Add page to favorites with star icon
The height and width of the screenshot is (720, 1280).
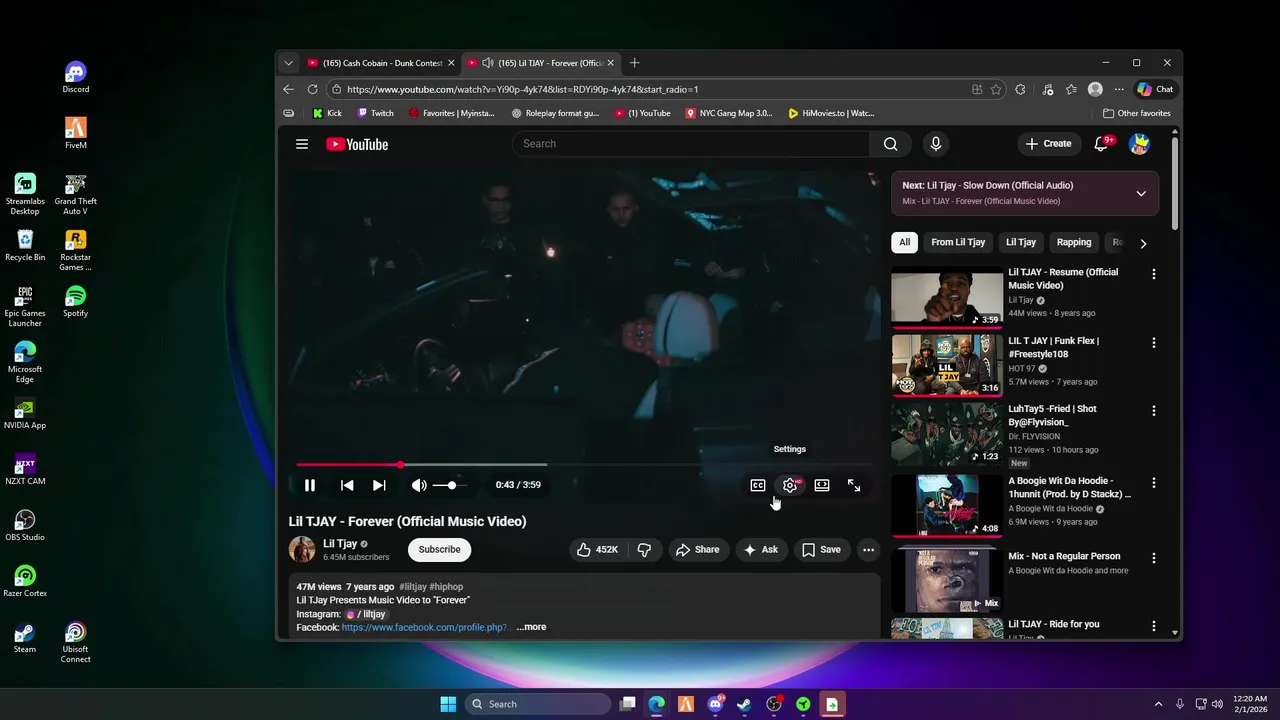click(x=996, y=89)
